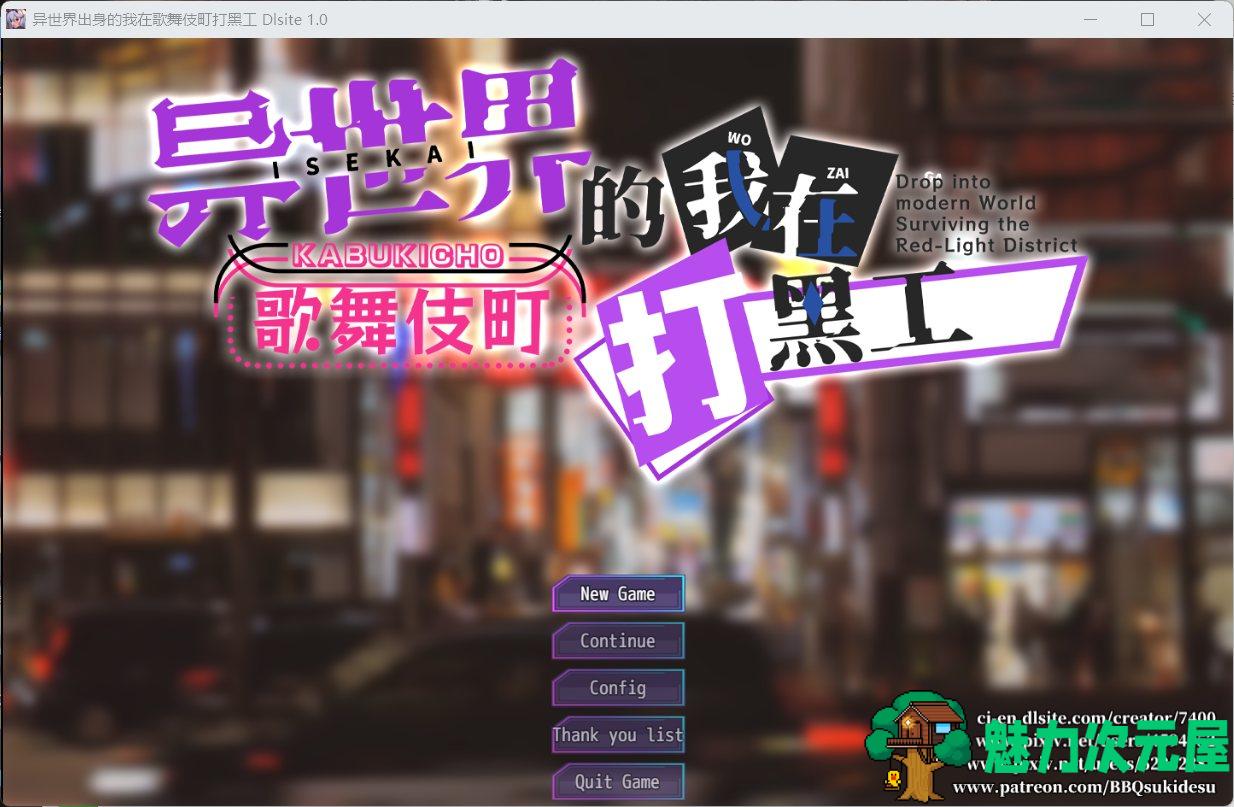1234x807 pixels.
Task: Open the Thank you list
Action: coord(618,734)
